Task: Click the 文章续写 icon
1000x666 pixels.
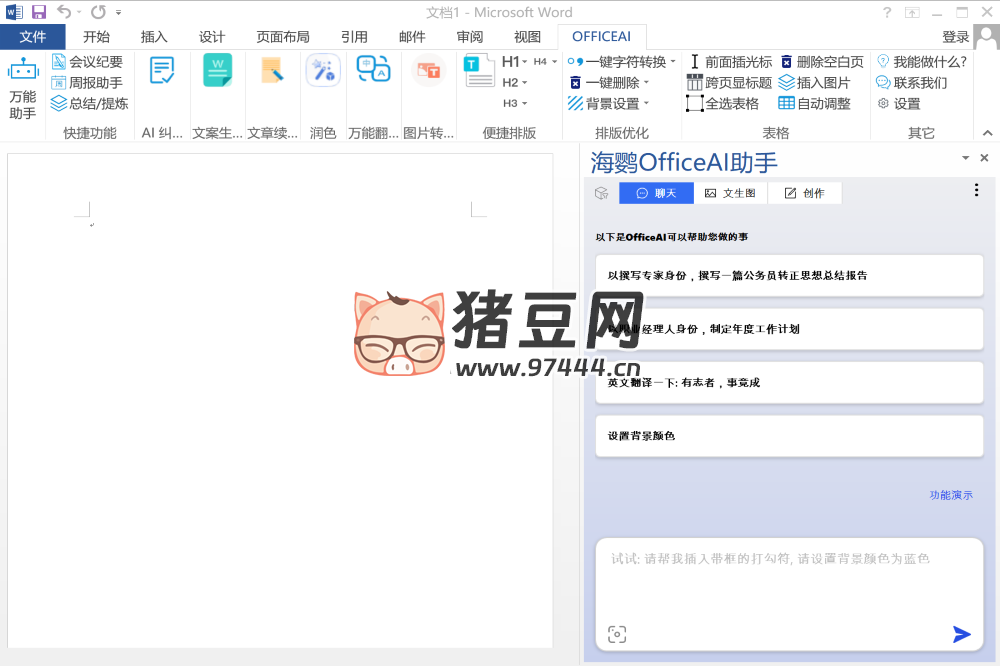Action: 272,71
